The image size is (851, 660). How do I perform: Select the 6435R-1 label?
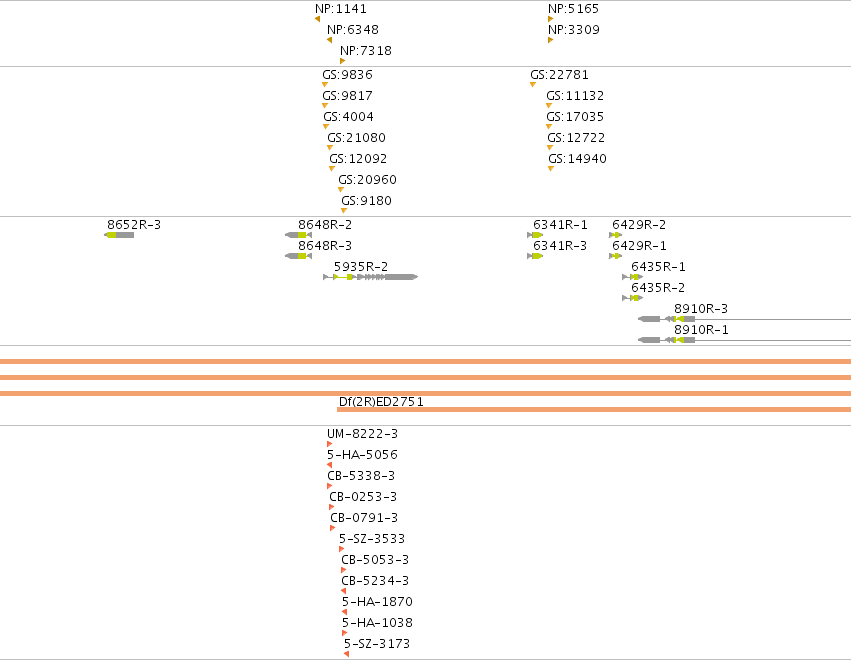click(658, 266)
